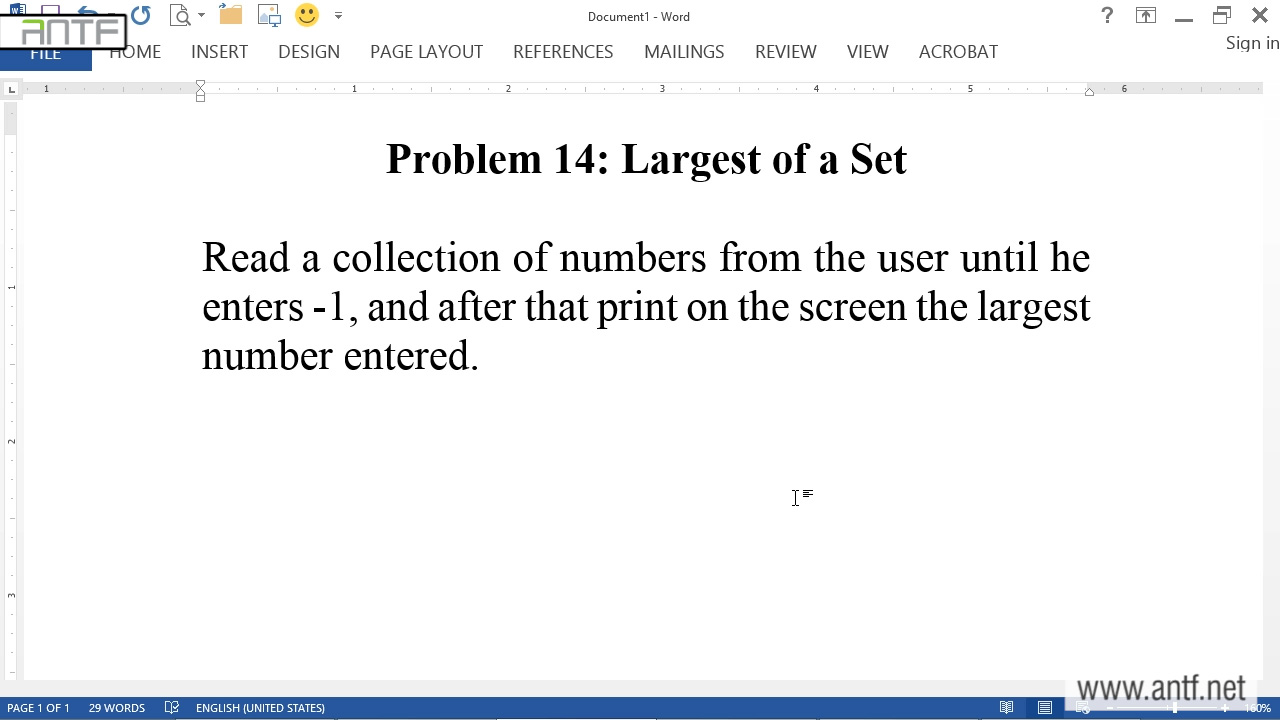Image resolution: width=1280 pixels, height=720 pixels.
Task: Expand Customize Quick Access Toolbar dropdown
Action: point(338,16)
